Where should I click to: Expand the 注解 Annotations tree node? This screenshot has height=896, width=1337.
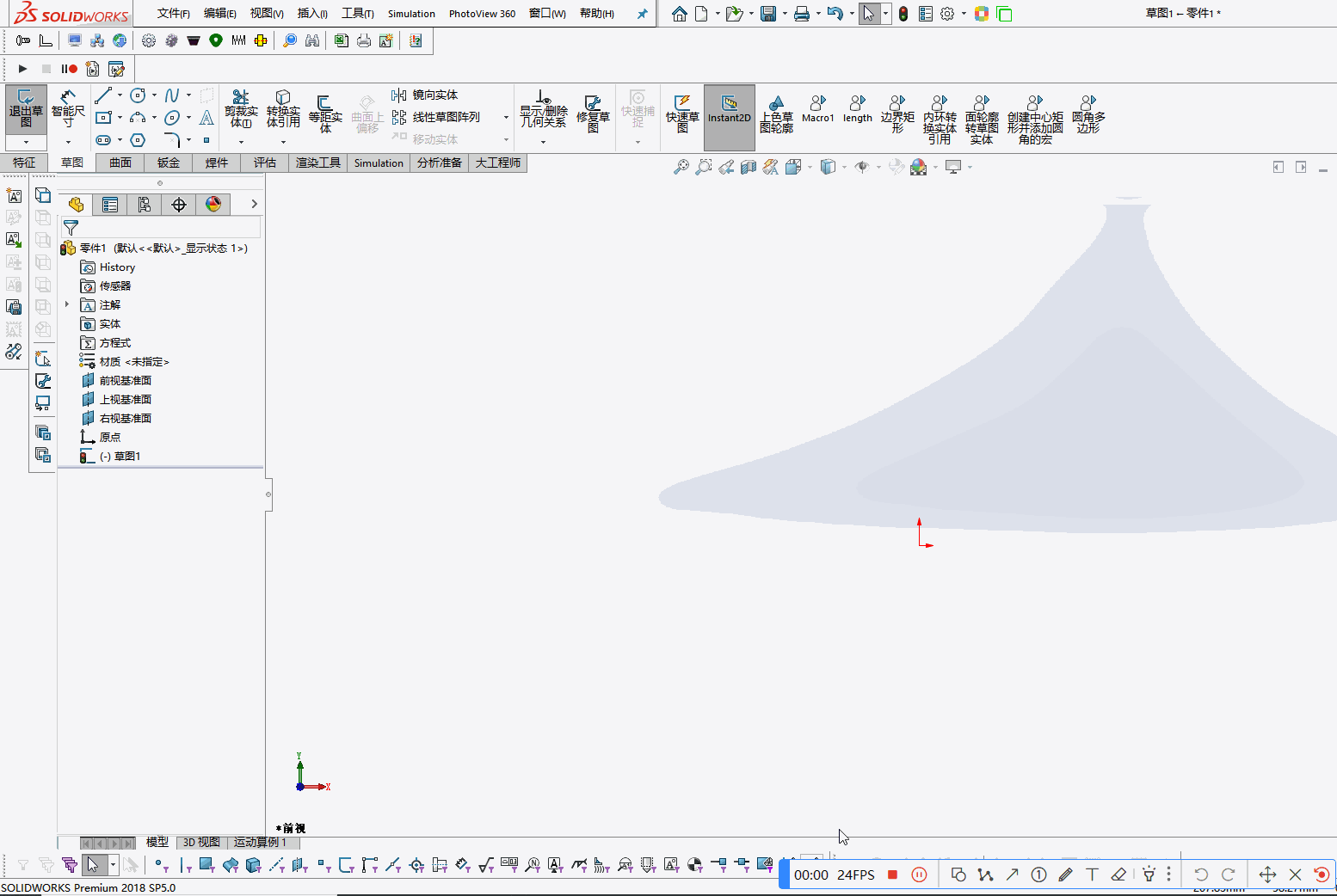tap(67, 304)
